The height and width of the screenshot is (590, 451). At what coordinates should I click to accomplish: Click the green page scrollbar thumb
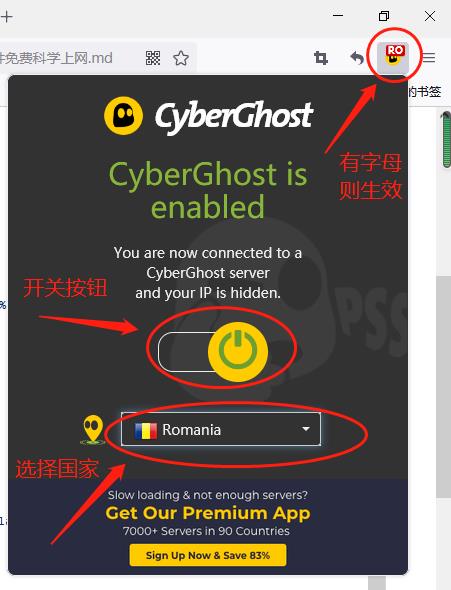coord(446,139)
